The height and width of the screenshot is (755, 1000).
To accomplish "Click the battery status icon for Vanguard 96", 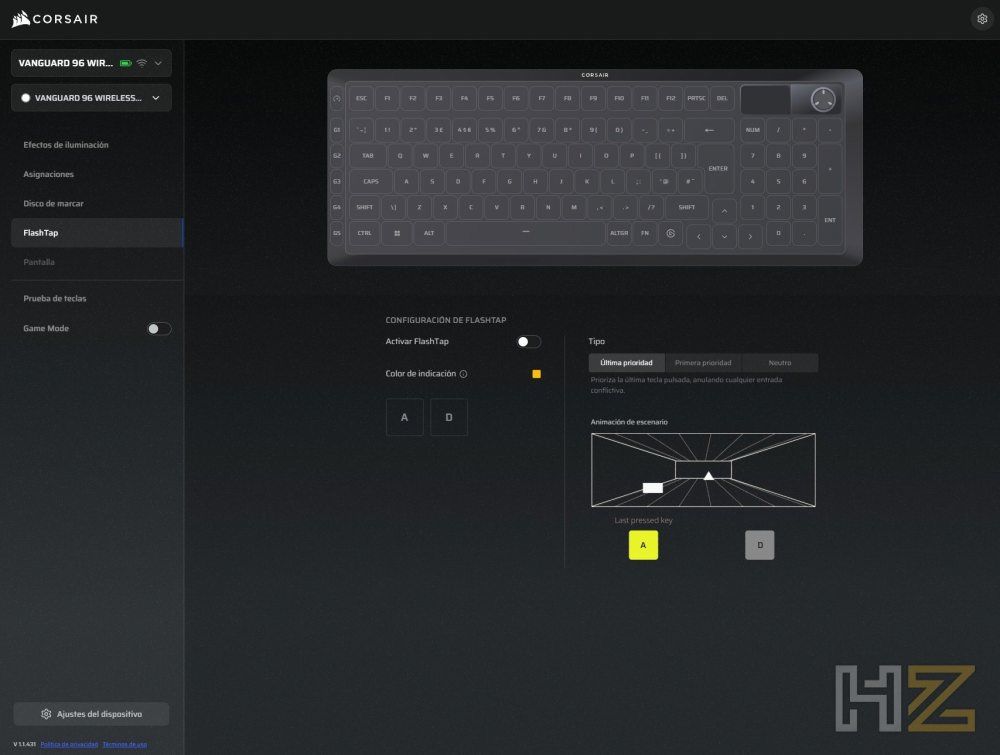I will [126, 63].
